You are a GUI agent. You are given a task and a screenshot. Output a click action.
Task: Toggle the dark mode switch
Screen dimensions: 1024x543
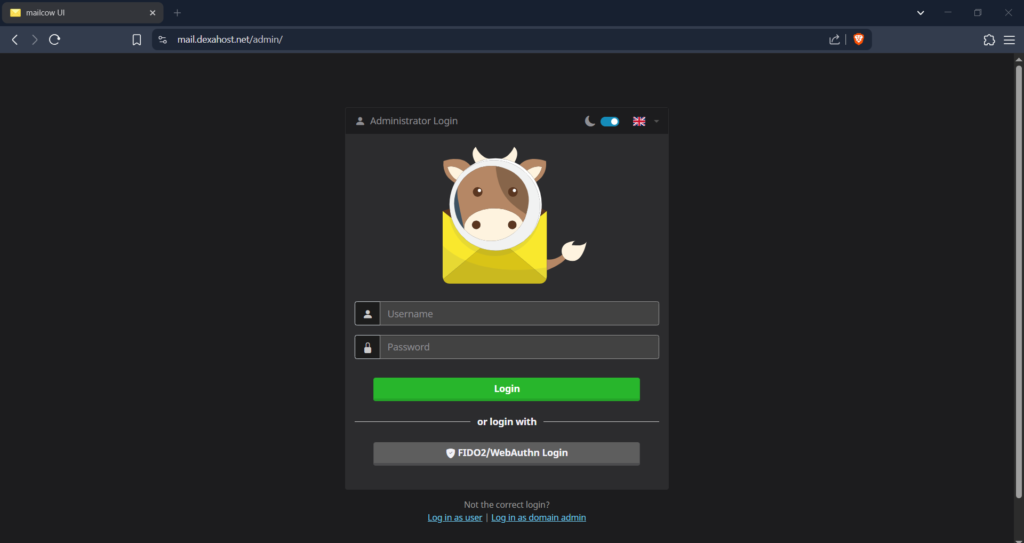click(x=610, y=122)
